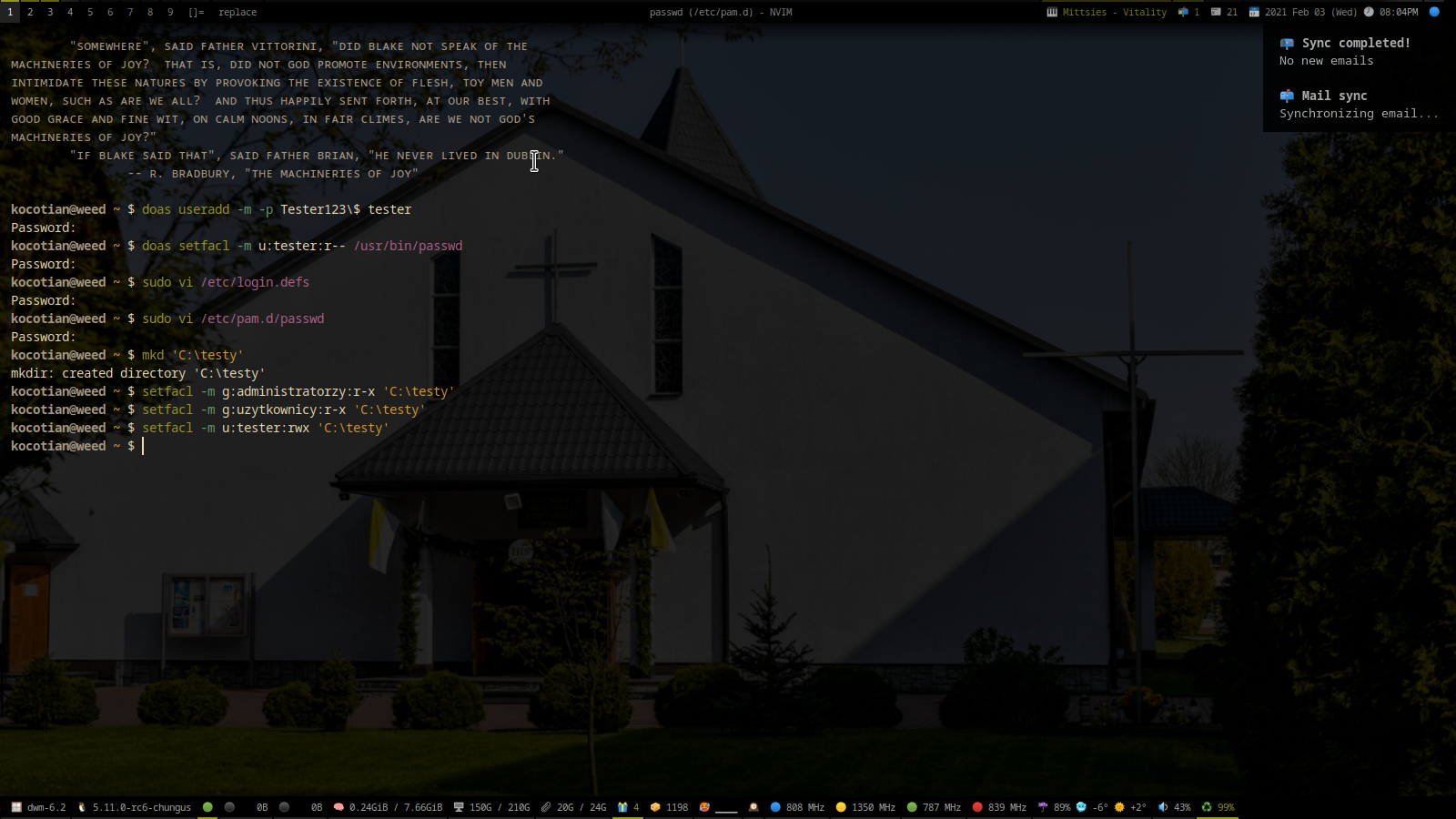
Task: Click the penguin kernel version icon
Action: tap(82, 807)
